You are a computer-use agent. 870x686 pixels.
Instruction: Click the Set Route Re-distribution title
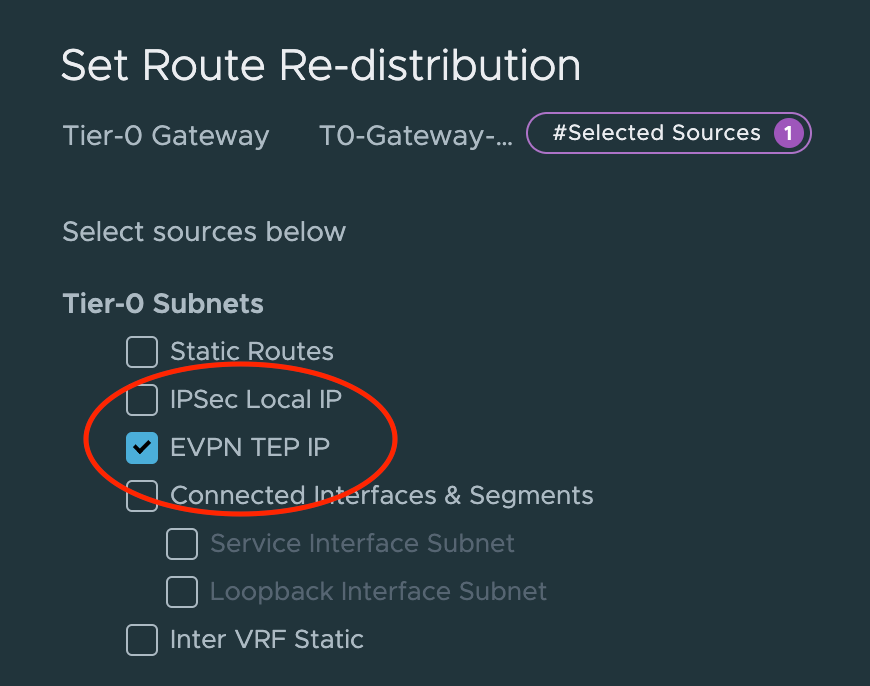(321, 66)
